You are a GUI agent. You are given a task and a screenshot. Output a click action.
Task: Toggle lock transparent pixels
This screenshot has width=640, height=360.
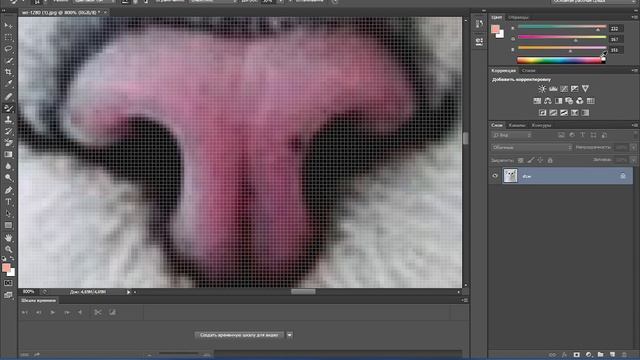tap(520, 160)
